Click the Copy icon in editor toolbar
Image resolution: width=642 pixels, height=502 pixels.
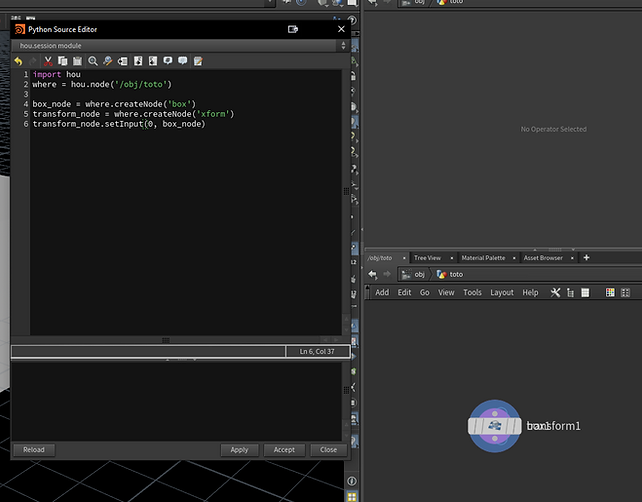click(x=63, y=61)
